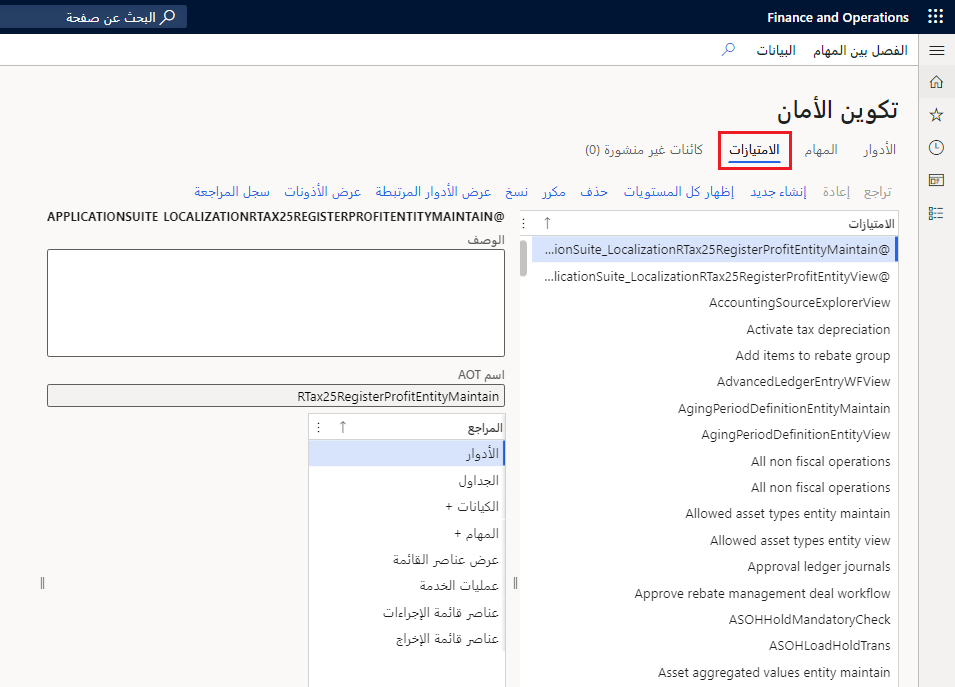Expand the hamburger navigation menu
The image size is (955, 687).
point(936,51)
